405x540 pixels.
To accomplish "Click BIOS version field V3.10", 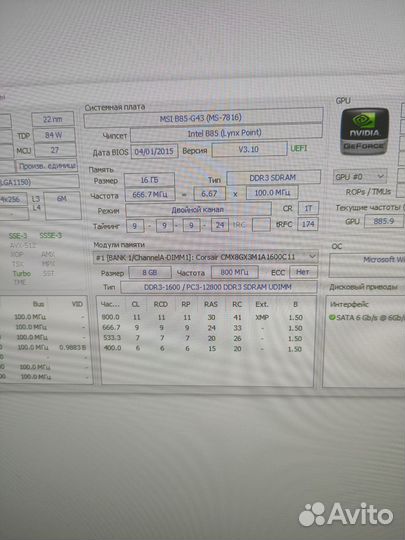I will click(x=249, y=149).
